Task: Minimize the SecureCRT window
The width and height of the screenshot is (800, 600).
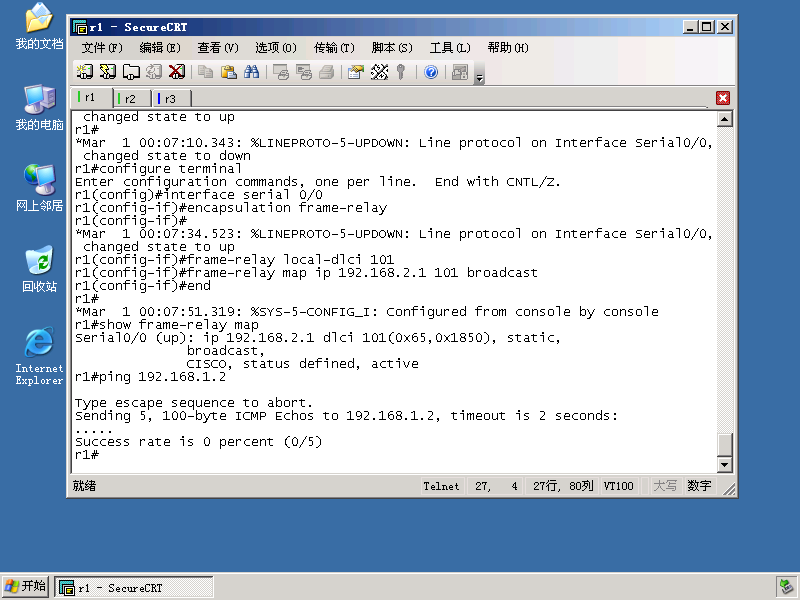Action: pos(690,27)
